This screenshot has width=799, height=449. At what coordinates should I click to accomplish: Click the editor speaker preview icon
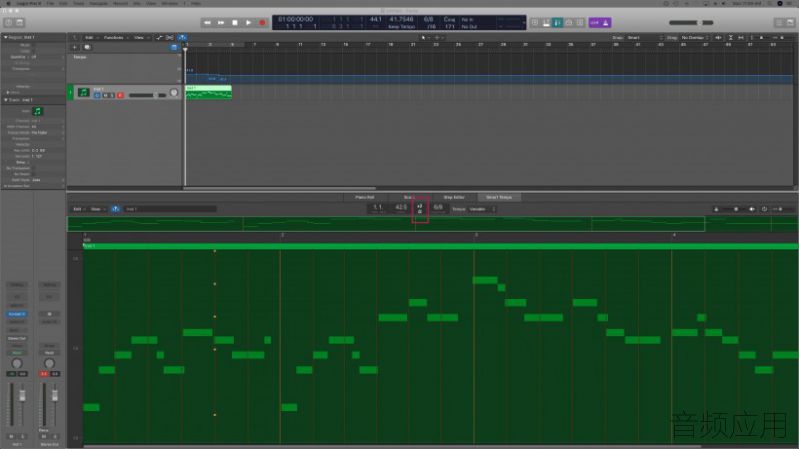tap(752, 209)
